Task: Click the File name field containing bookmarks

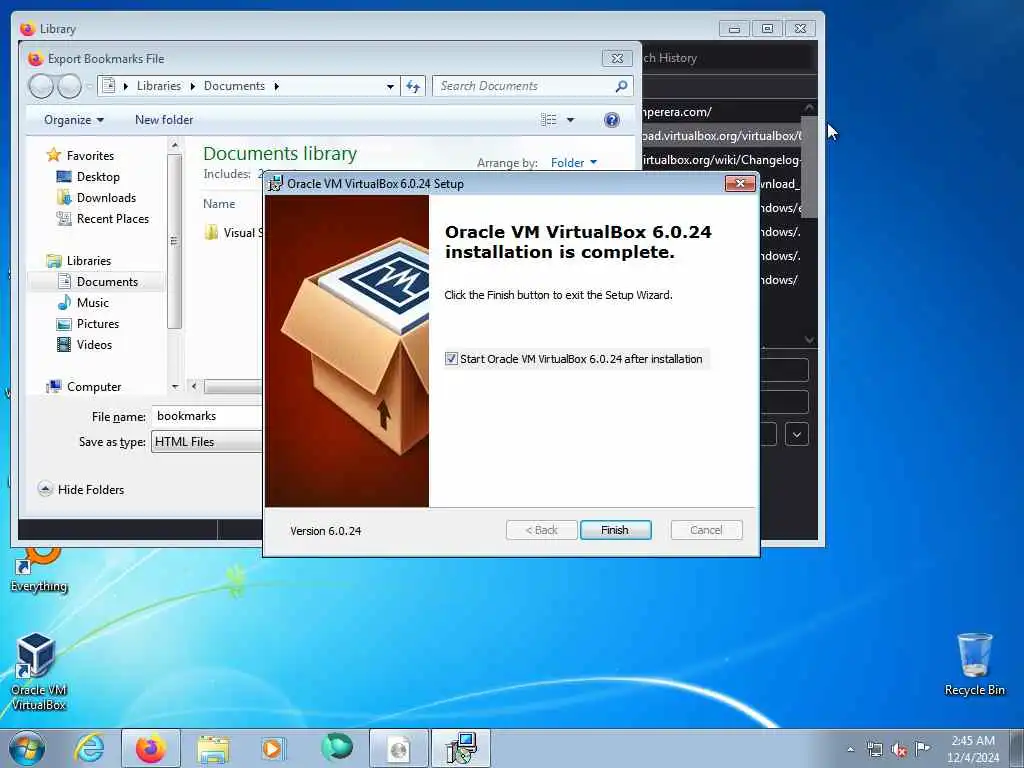Action: pos(206,416)
